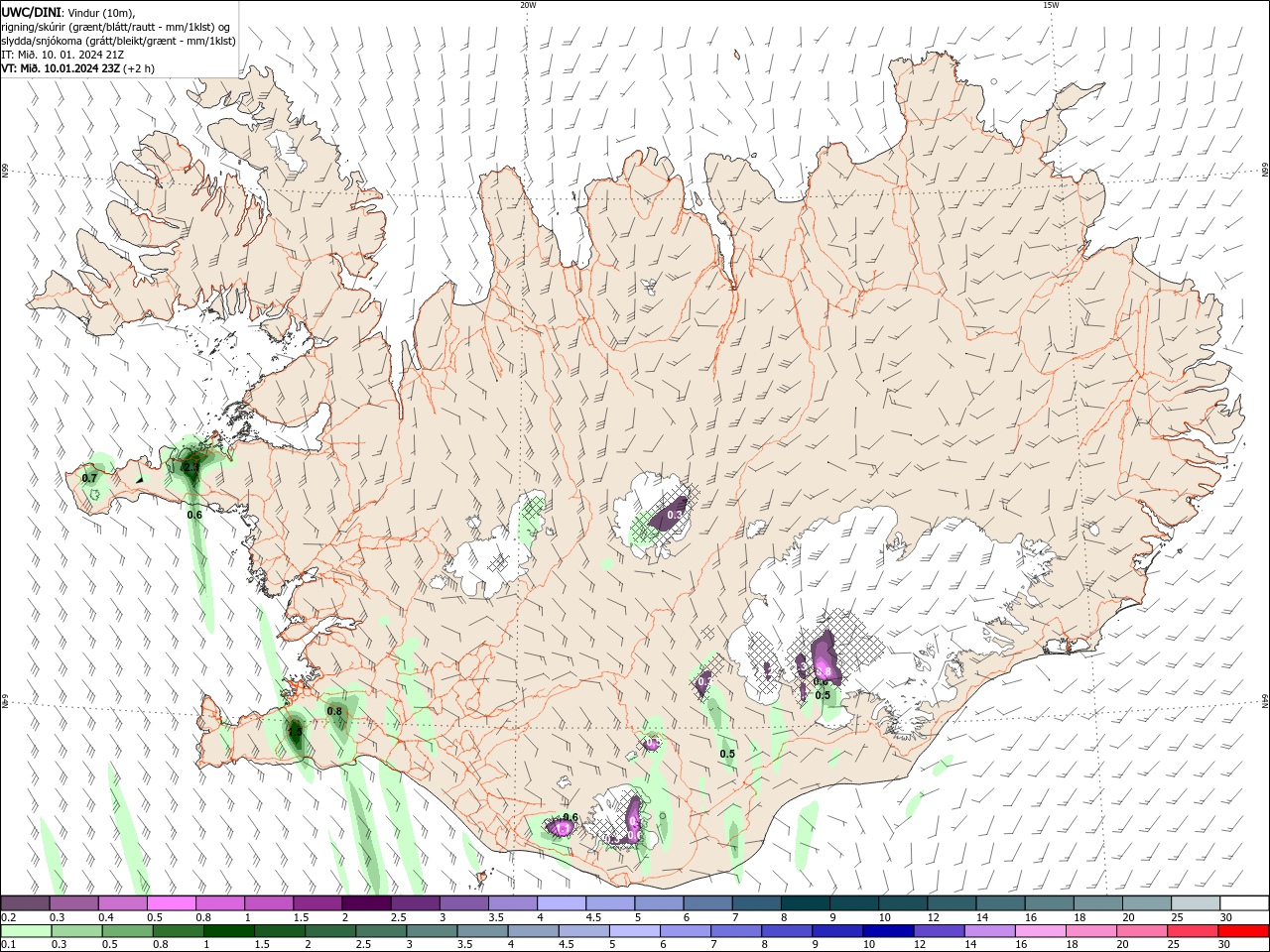Image resolution: width=1270 pixels, height=952 pixels.
Task: Click the lower legend swatch between 0.5 and 0.8
Action: [x=127, y=931]
